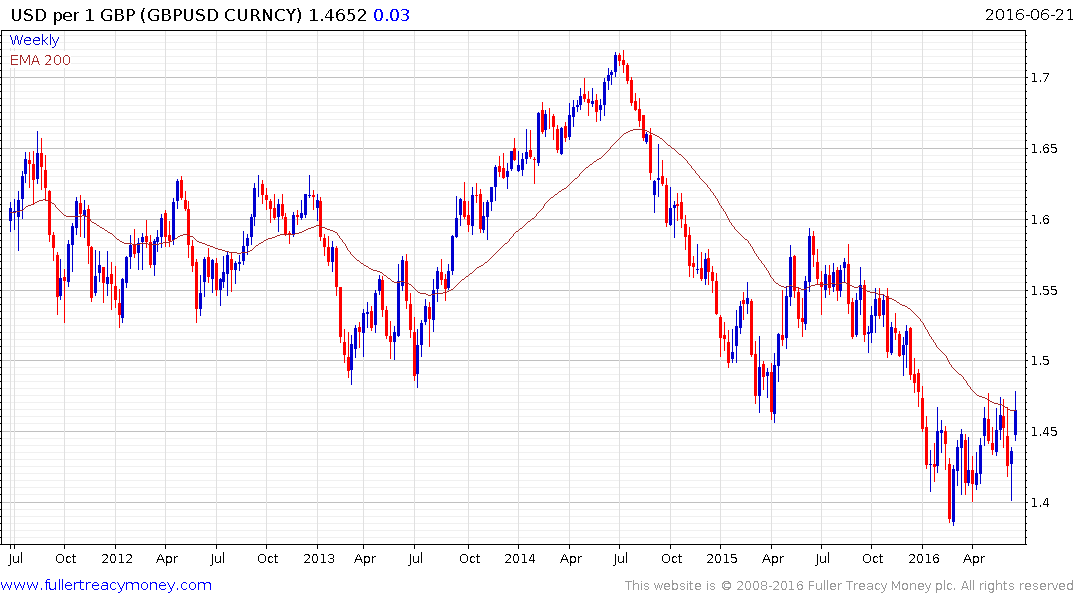Image resolution: width=1075 pixels, height=600 pixels.
Task: Click the copyright notice for Fuller Treacy Money
Action: [x=849, y=586]
